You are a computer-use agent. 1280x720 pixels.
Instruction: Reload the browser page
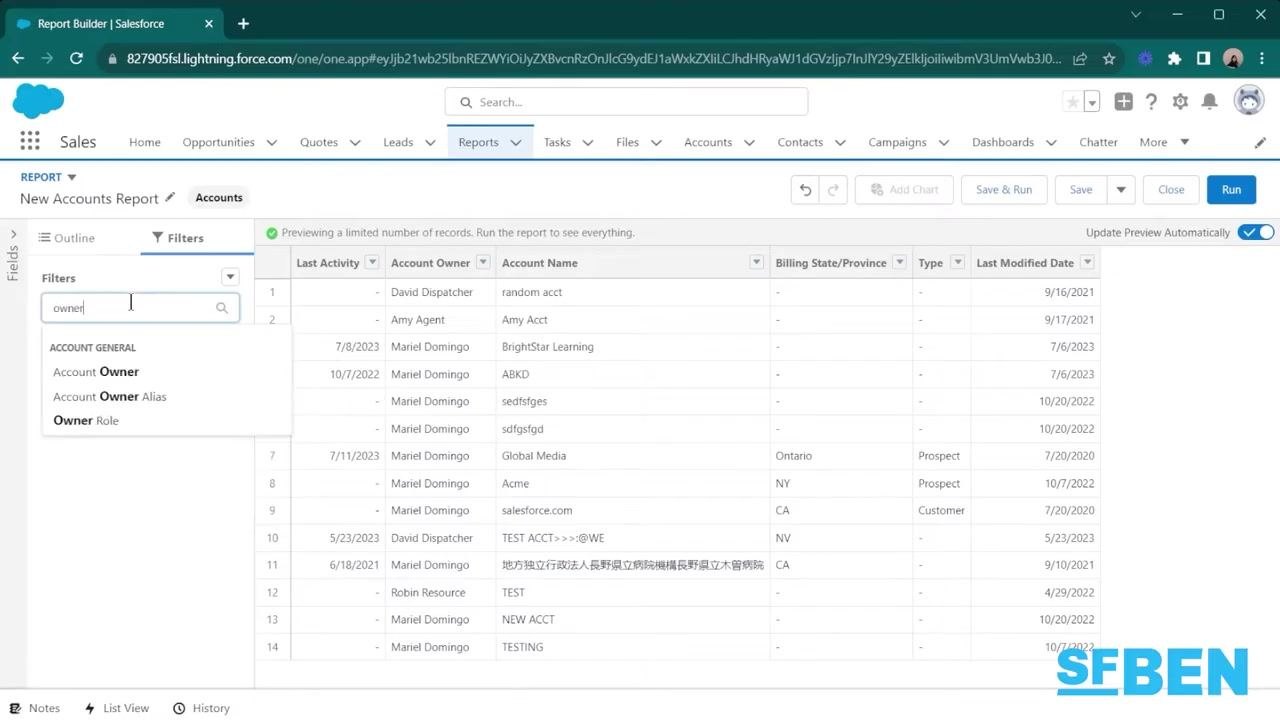tap(76, 59)
